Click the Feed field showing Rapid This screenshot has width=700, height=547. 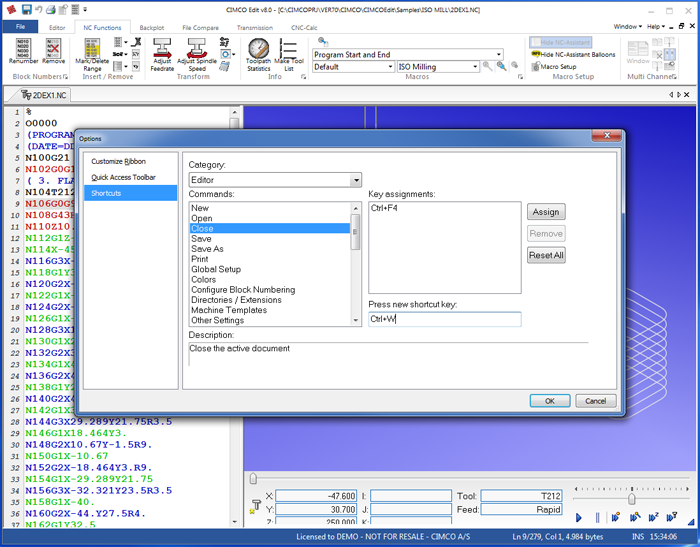point(521,509)
